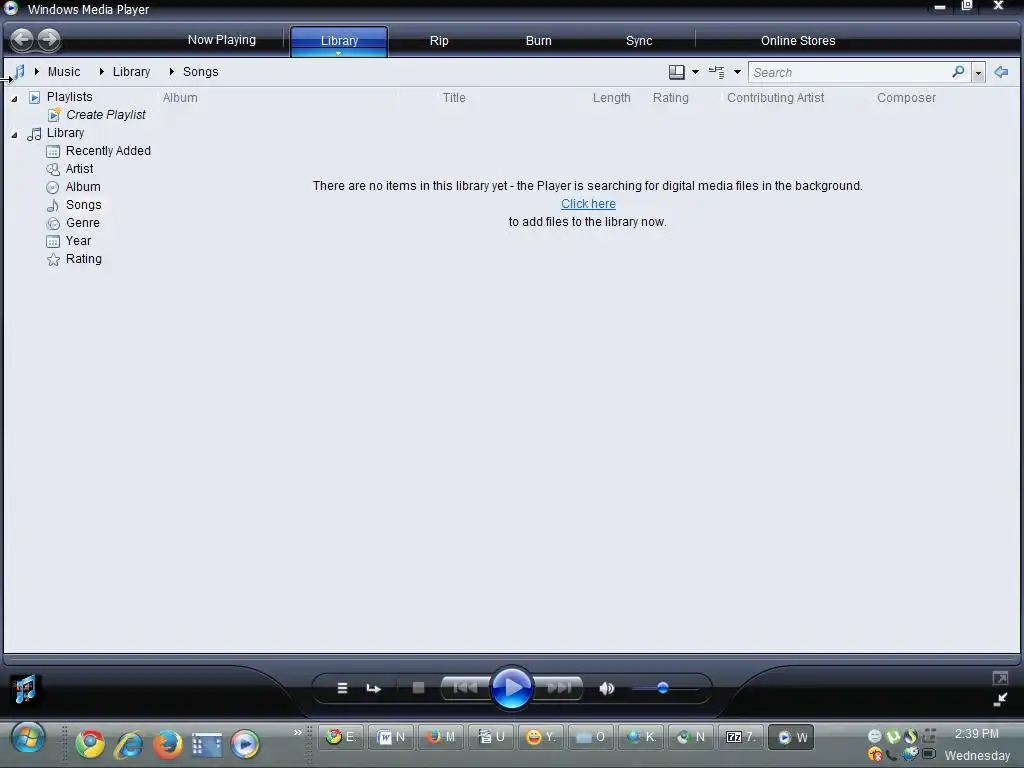Image resolution: width=1024 pixels, height=768 pixels.
Task: Click the Composer column header
Action: [906, 98]
